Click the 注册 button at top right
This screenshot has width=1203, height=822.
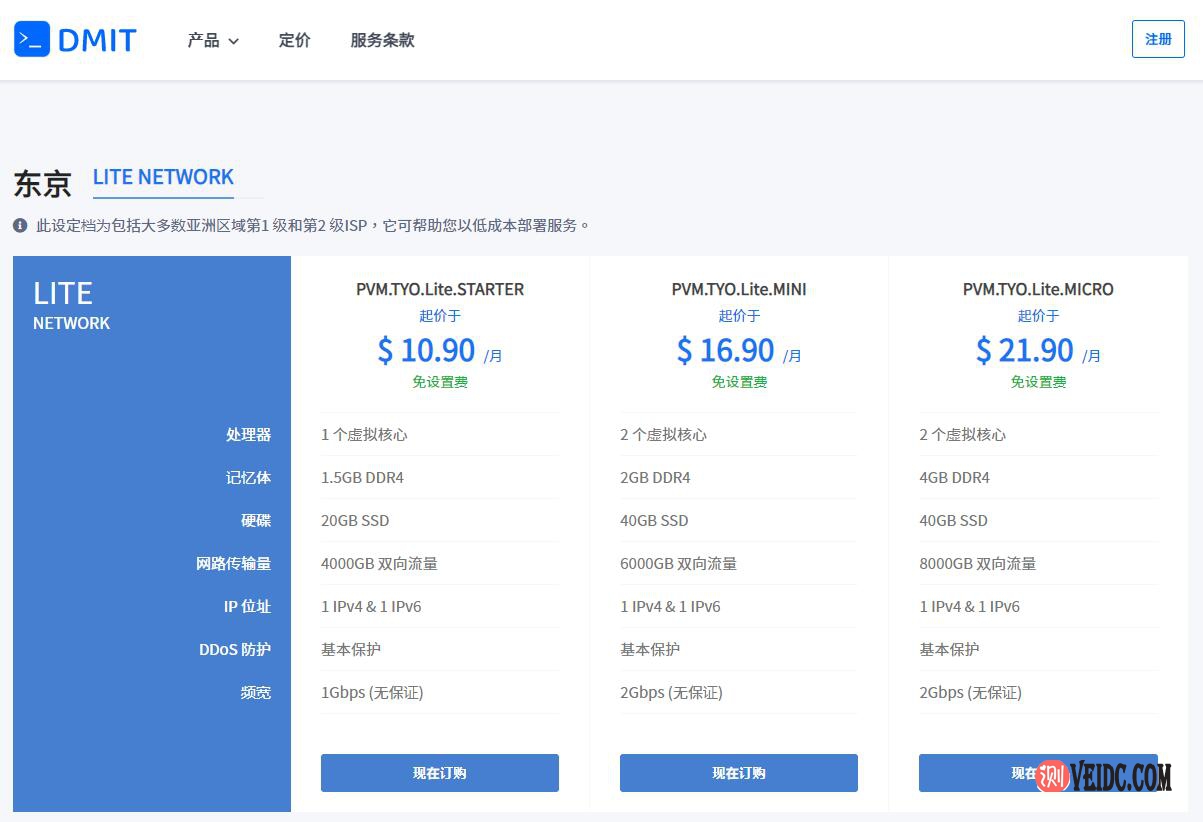(1157, 39)
